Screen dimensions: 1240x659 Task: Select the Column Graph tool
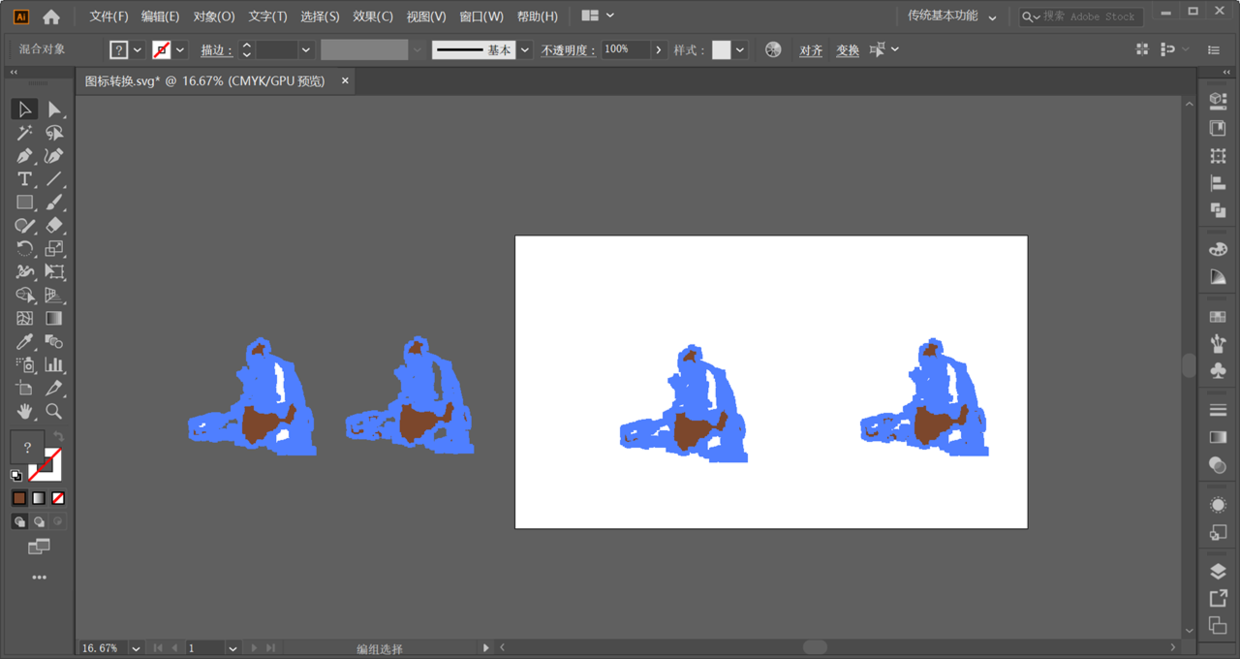(x=54, y=365)
